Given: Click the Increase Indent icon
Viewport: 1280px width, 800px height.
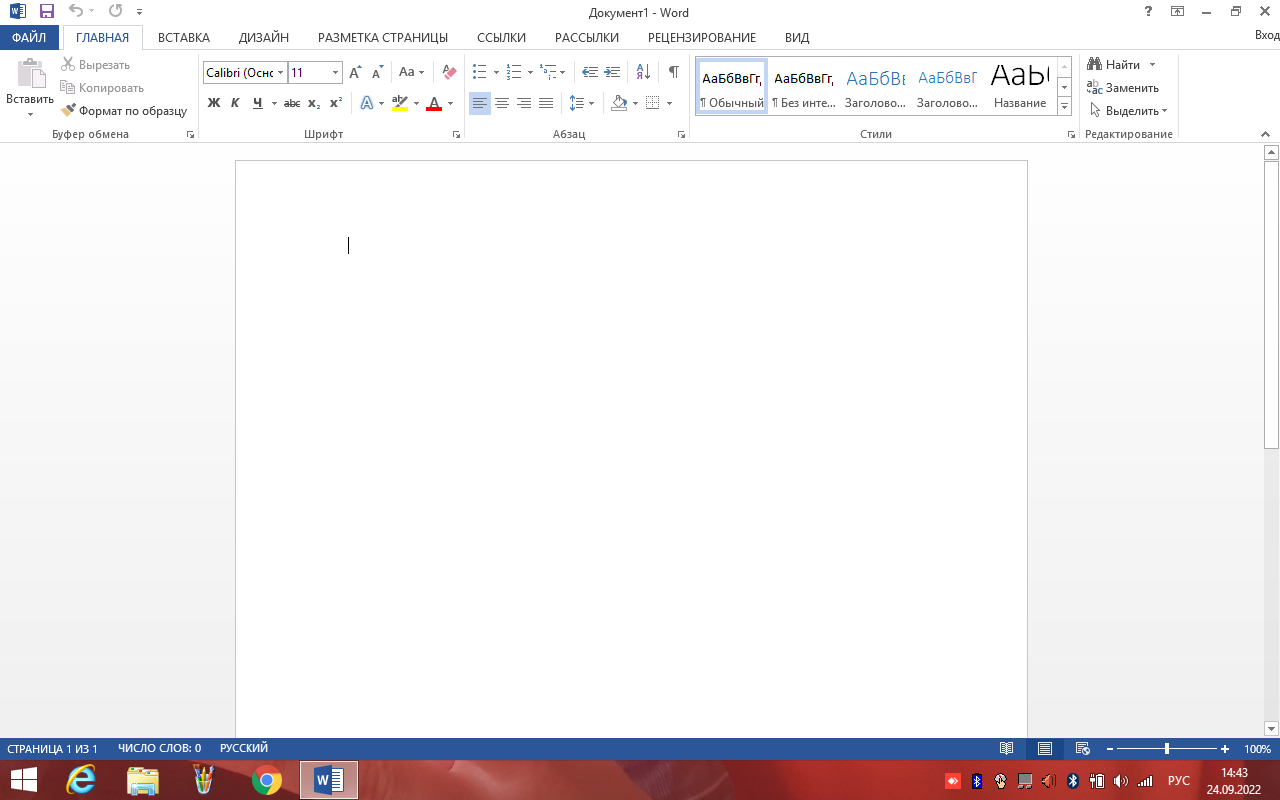Looking at the screenshot, I should tap(612, 72).
